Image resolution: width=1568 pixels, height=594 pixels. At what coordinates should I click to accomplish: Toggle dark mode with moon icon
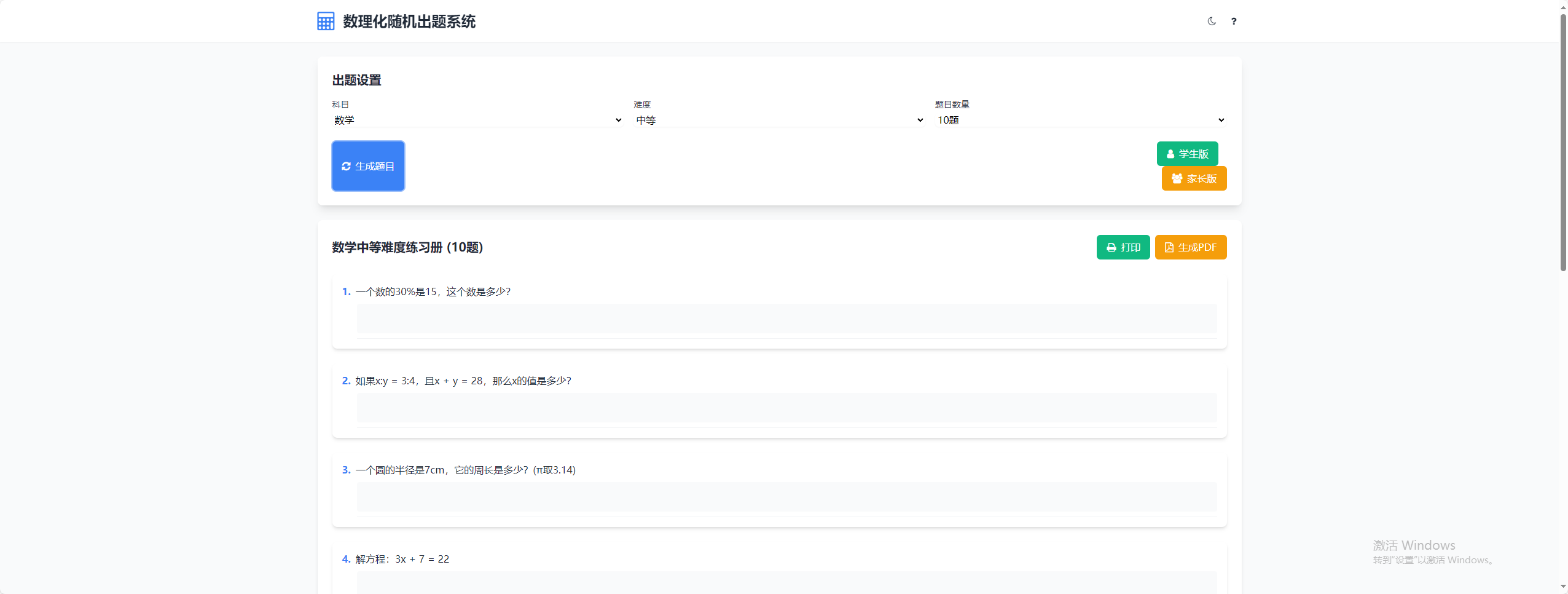point(1212,22)
